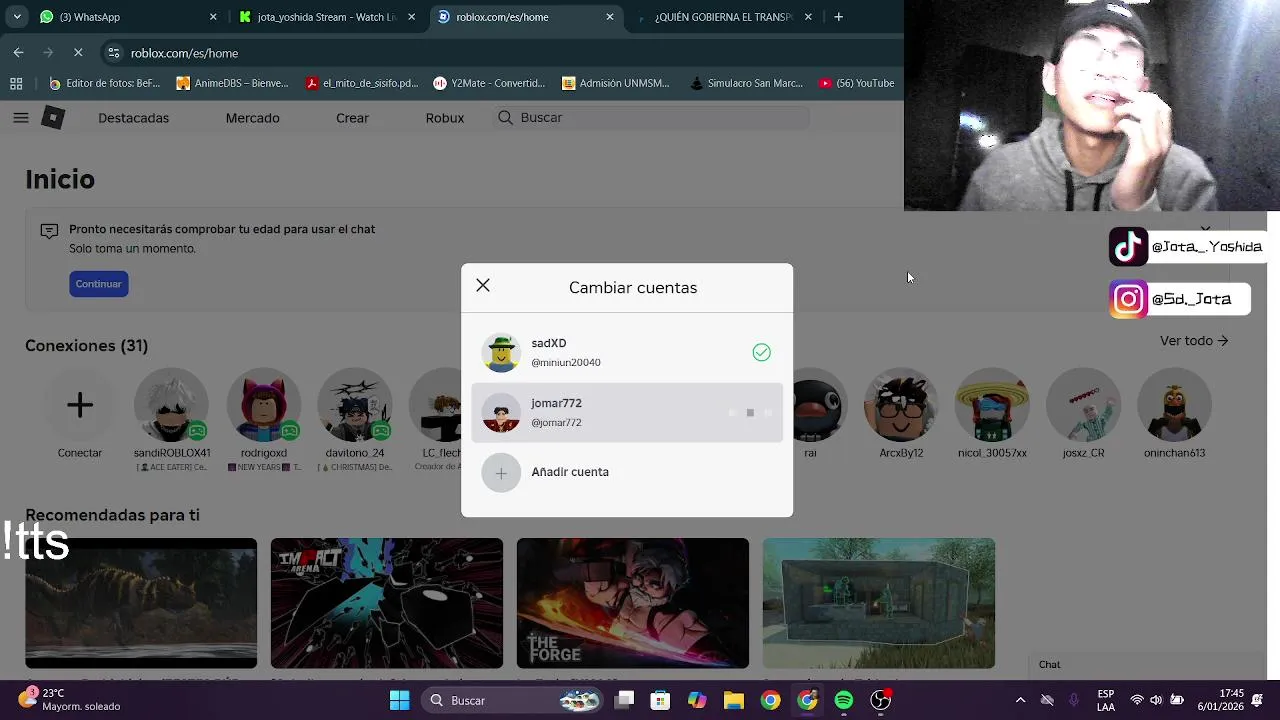Click the Windows Start button
Screen dimensions: 1280x720
pos(399,700)
